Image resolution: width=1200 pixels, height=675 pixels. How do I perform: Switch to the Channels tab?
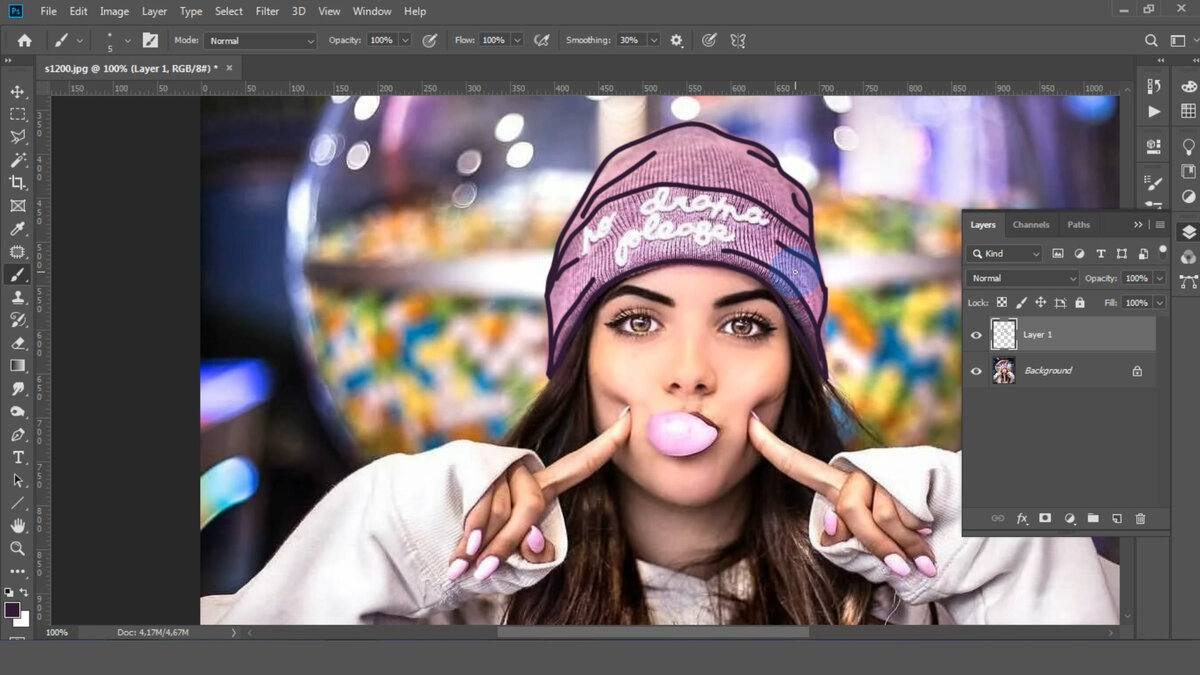[1030, 225]
